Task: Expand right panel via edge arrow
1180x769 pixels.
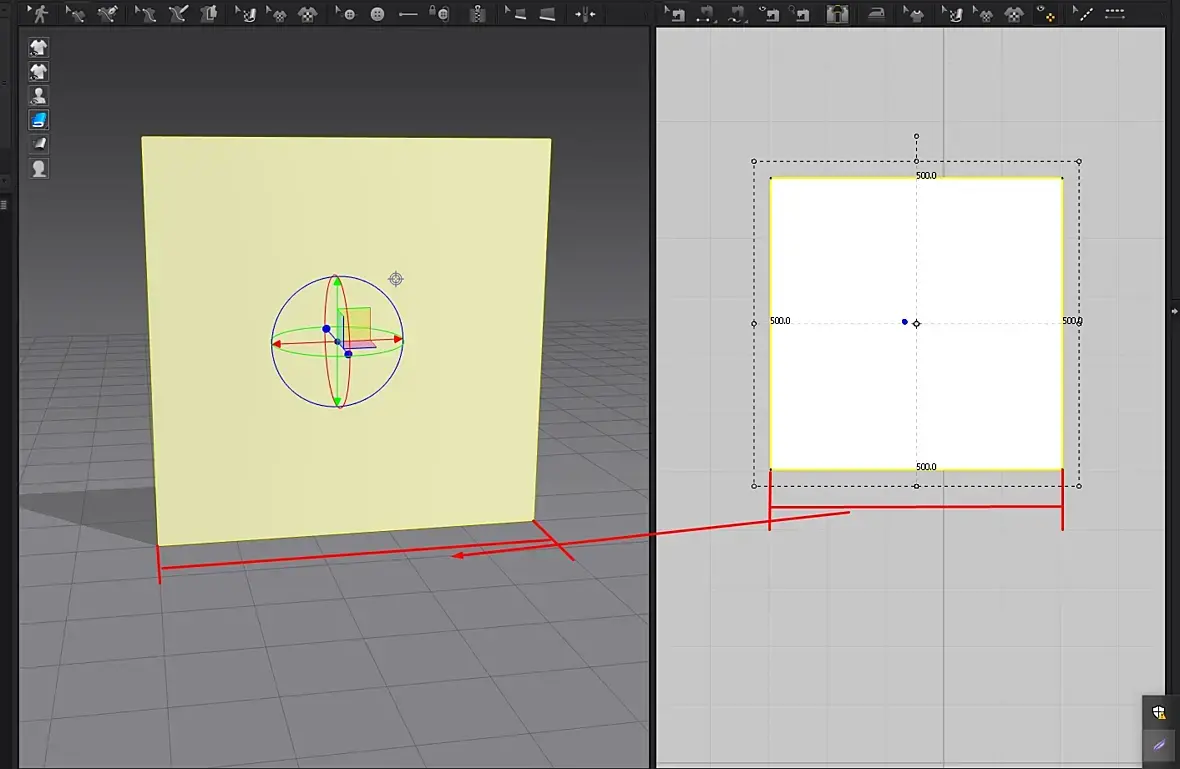Action: [x=1174, y=311]
